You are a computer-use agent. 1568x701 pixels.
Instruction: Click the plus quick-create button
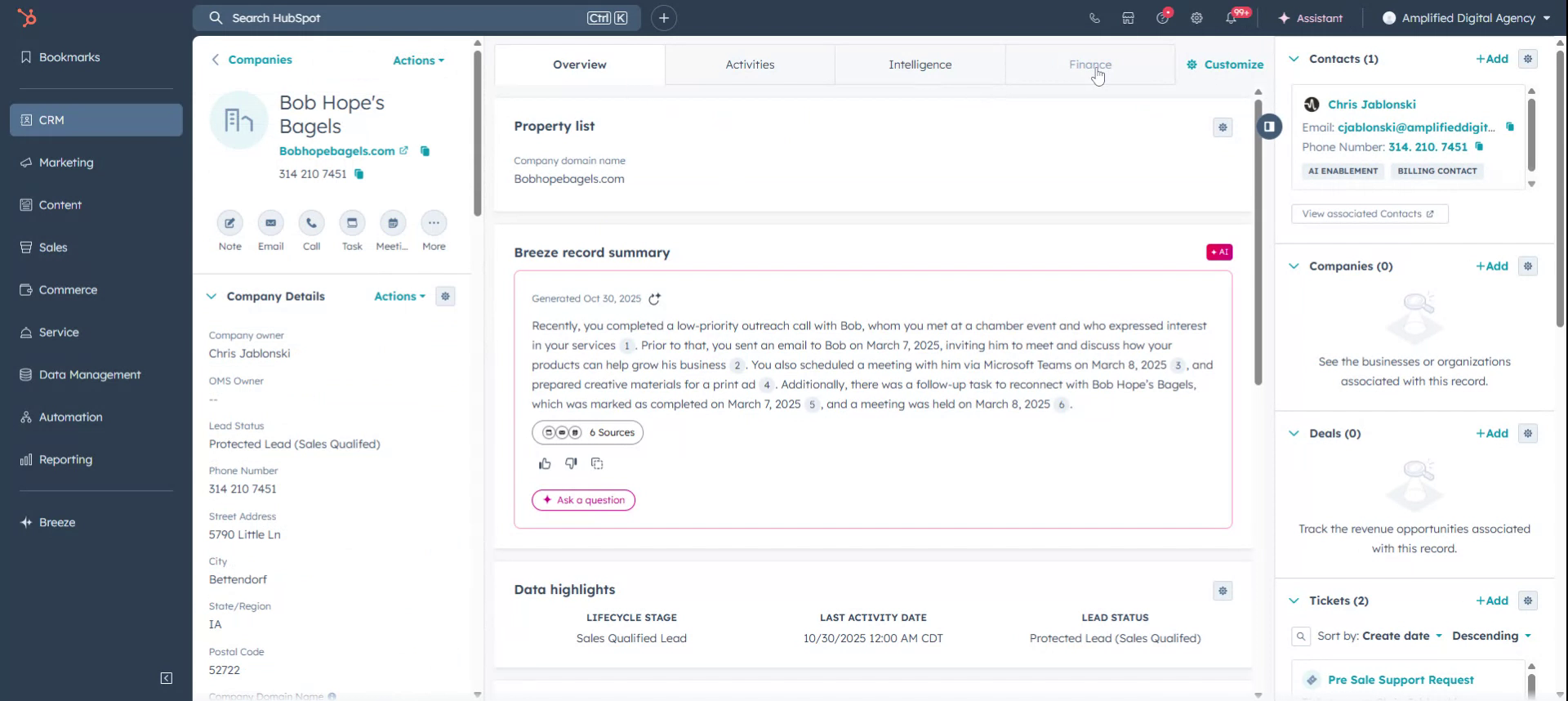click(x=664, y=18)
